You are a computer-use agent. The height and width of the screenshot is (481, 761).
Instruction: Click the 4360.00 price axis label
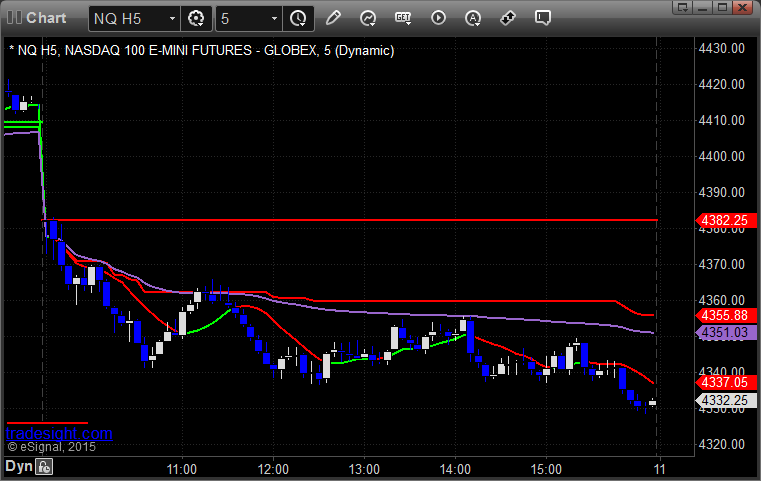pyautogui.click(x=721, y=300)
